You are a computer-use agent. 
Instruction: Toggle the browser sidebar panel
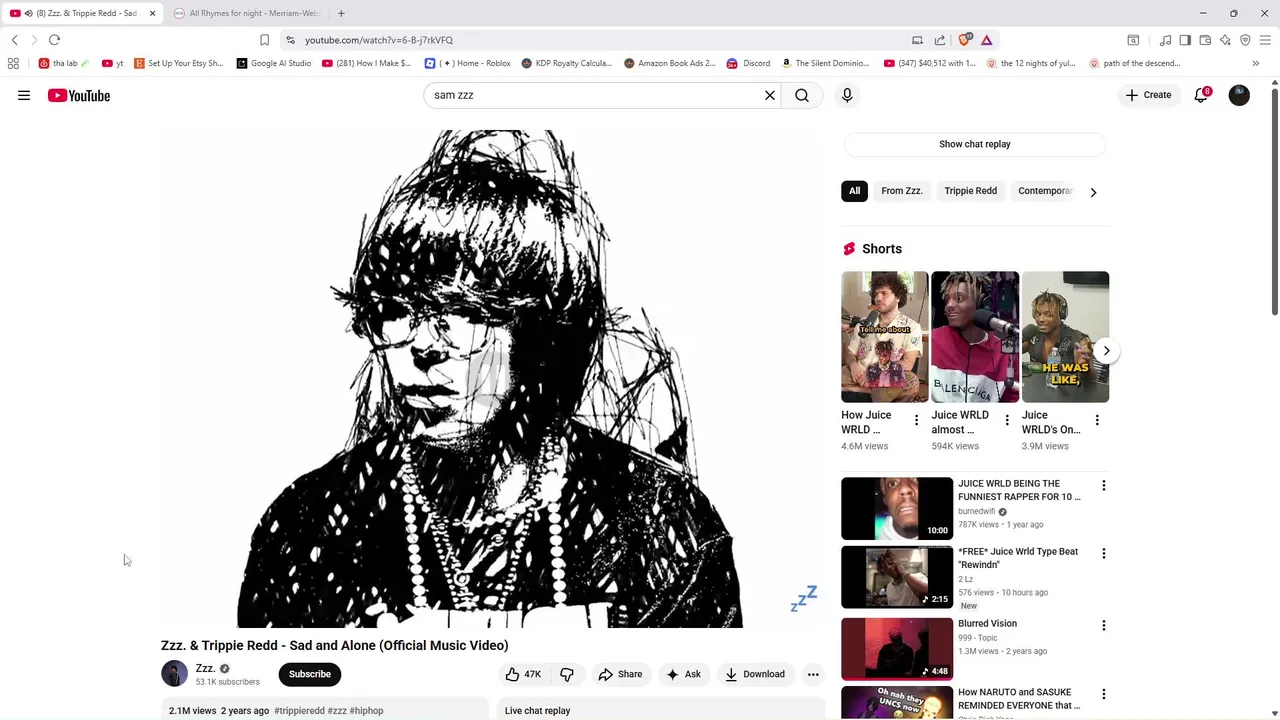(x=1185, y=40)
